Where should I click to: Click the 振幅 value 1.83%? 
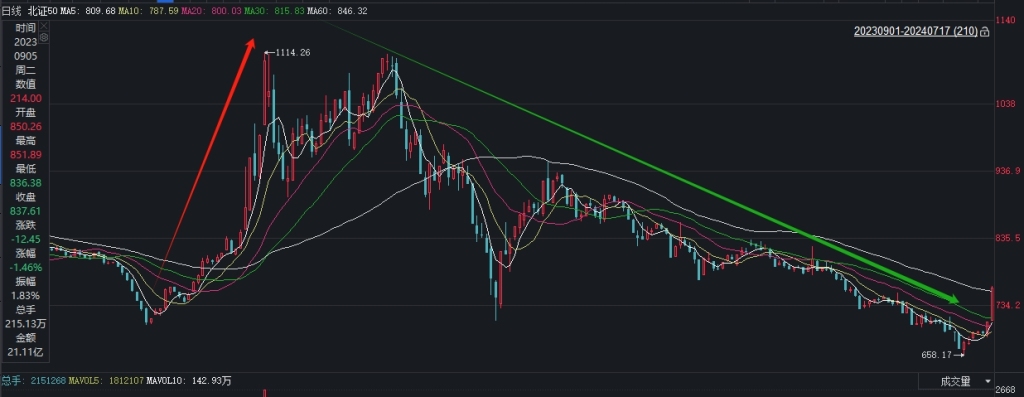tap(26, 295)
